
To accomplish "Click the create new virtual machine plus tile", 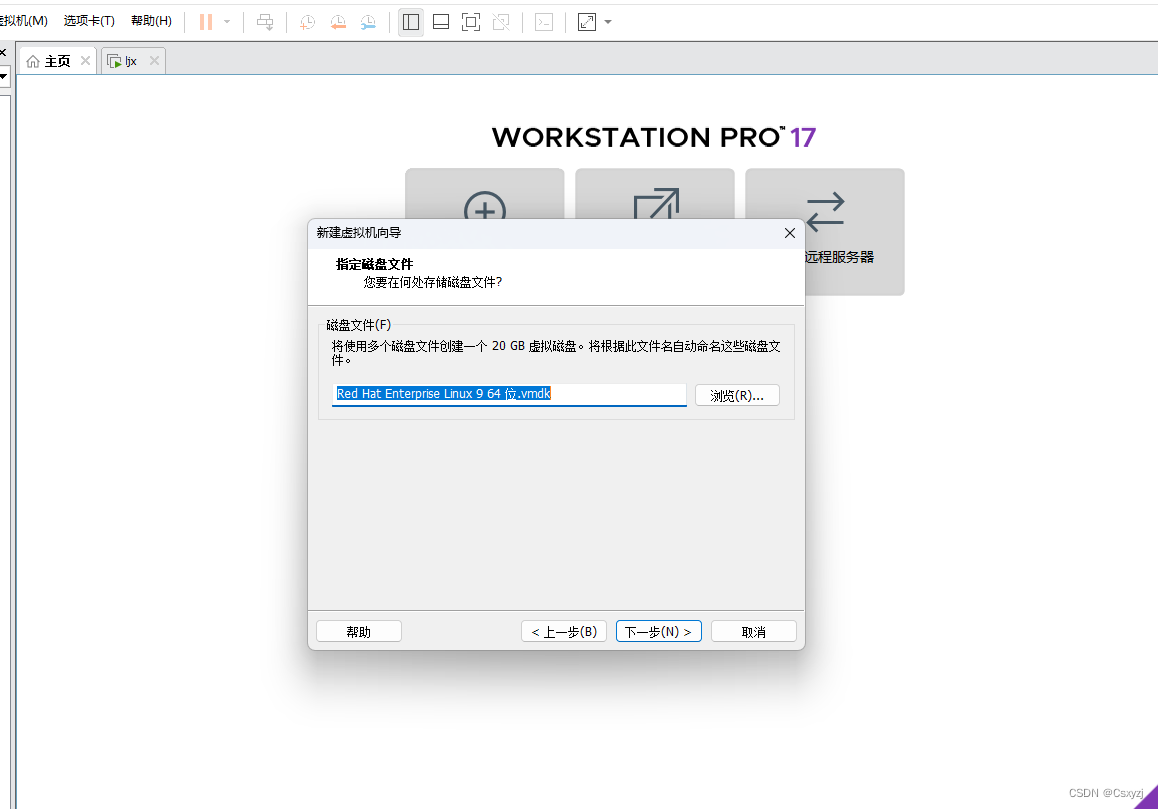I will (x=484, y=194).
